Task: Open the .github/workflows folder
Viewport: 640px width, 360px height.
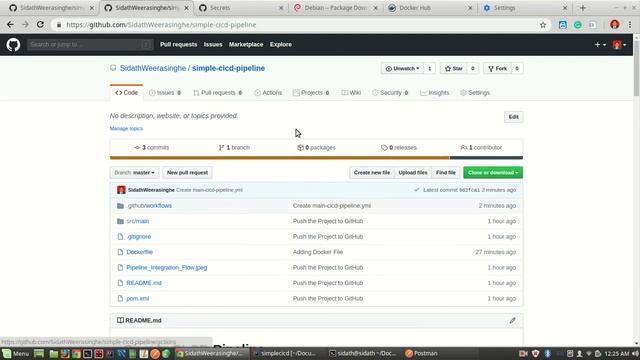Action: (149, 206)
